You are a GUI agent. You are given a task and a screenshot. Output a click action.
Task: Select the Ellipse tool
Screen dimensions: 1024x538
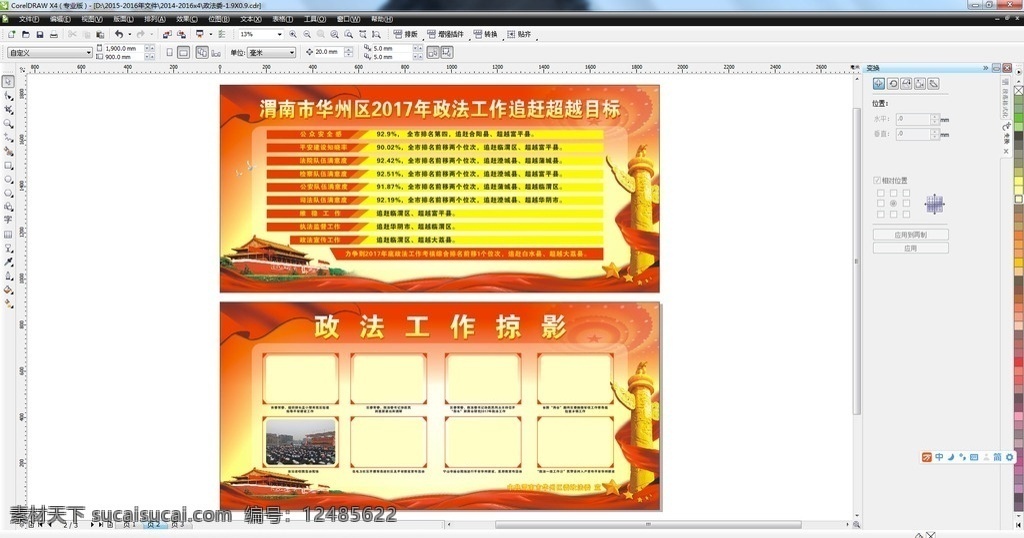8,179
